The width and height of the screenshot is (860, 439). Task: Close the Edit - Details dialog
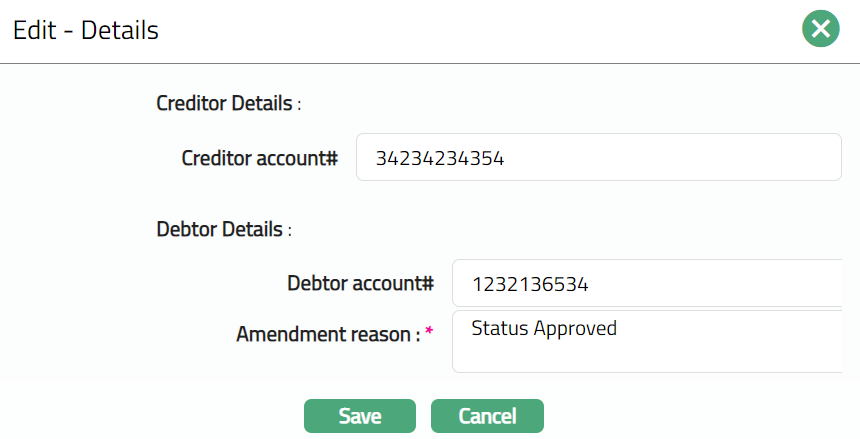click(x=821, y=30)
